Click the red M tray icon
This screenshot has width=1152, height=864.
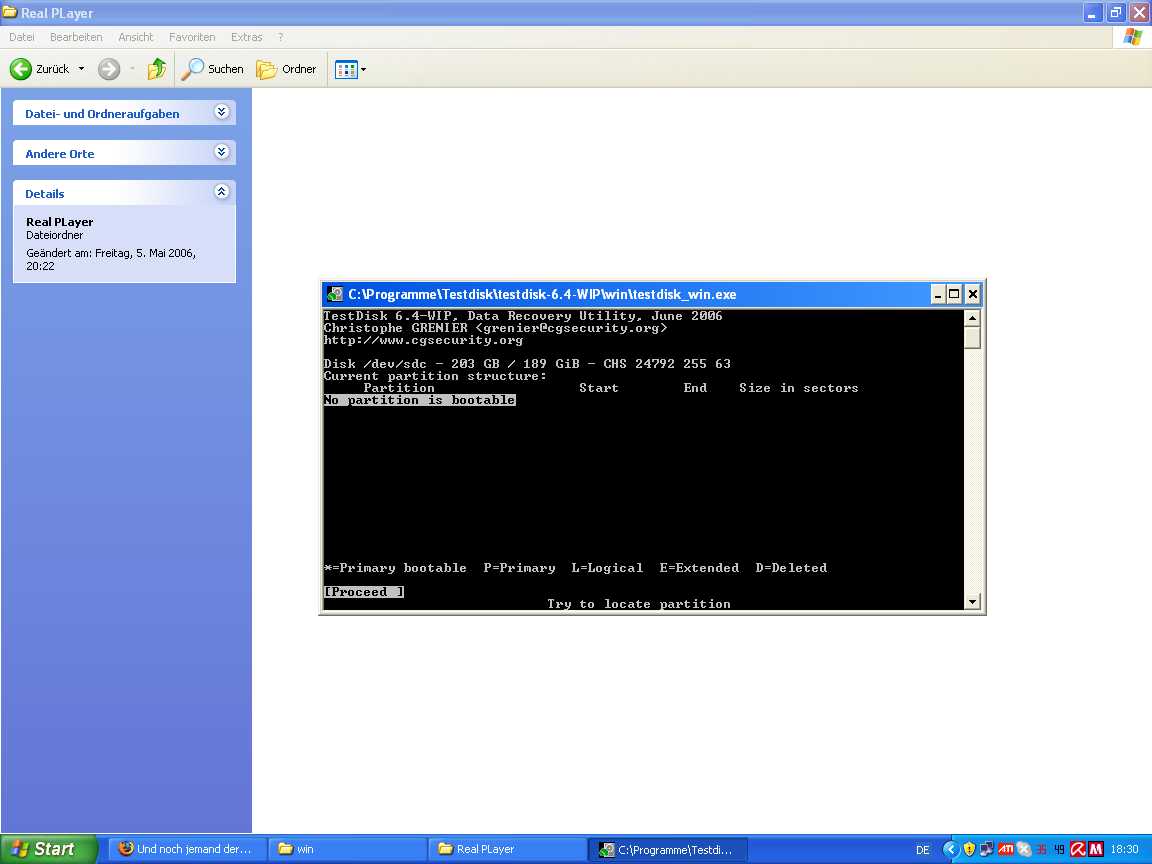[1095, 850]
